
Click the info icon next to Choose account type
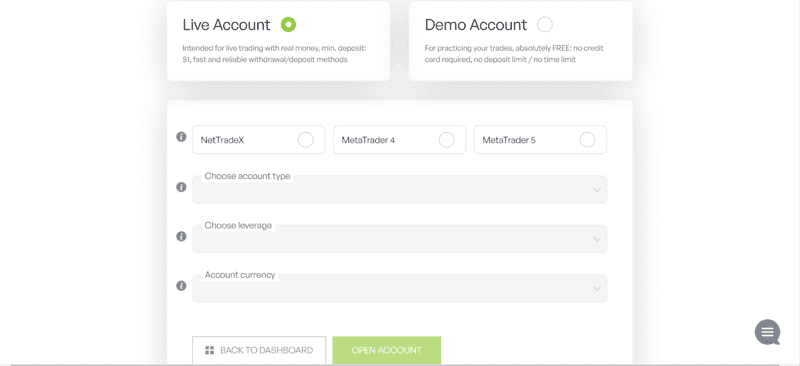pos(181,187)
